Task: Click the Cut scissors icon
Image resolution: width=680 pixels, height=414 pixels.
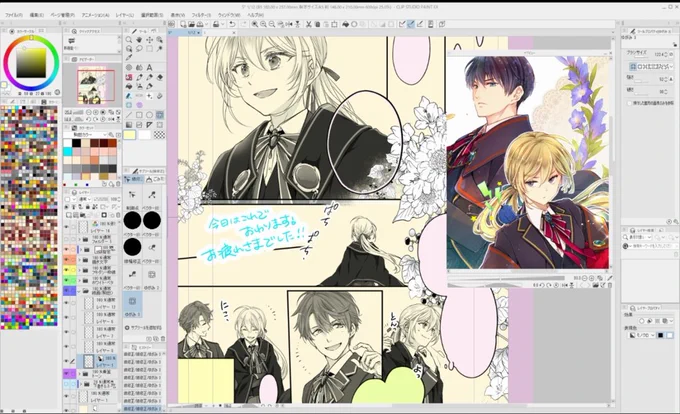Action: 308,24
